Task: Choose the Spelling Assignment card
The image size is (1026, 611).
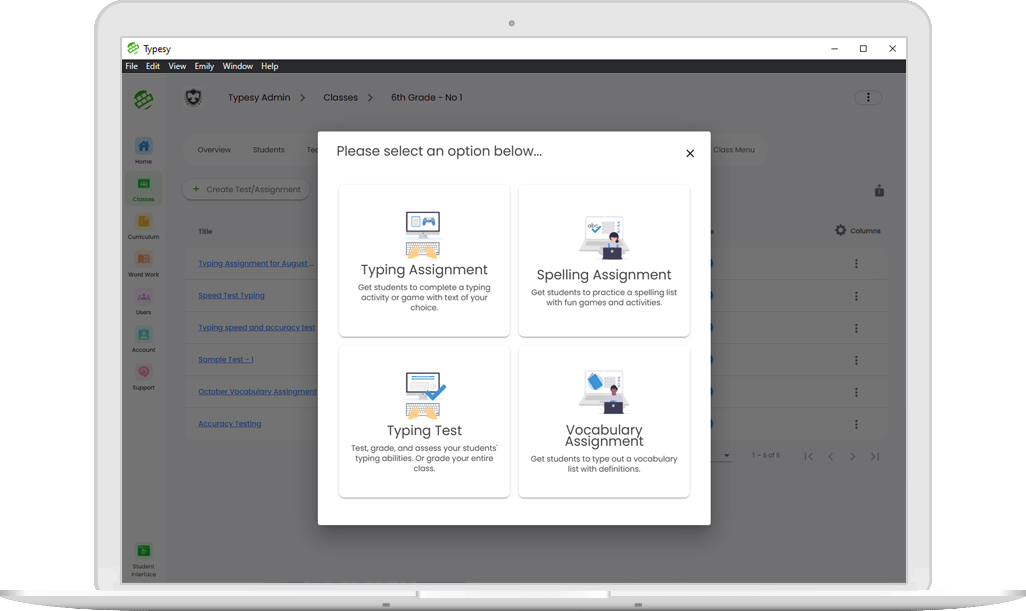Action: pyautogui.click(x=604, y=260)
